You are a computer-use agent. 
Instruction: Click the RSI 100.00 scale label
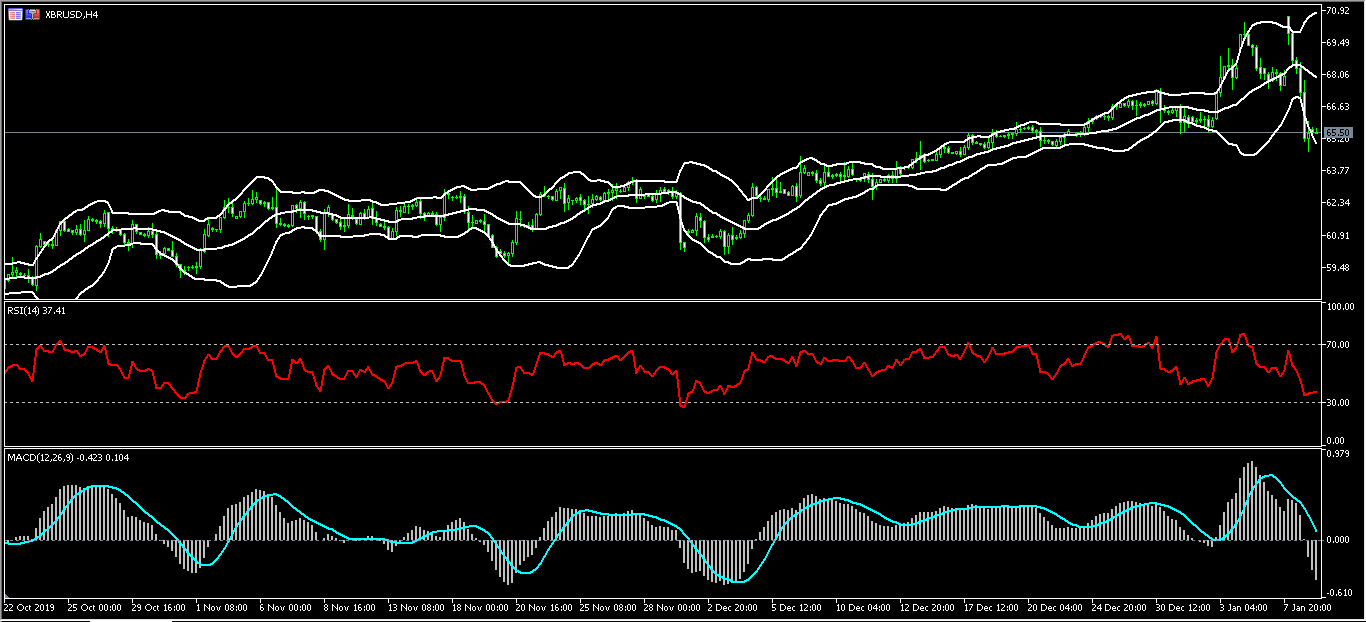click(x=1339, y=307)
